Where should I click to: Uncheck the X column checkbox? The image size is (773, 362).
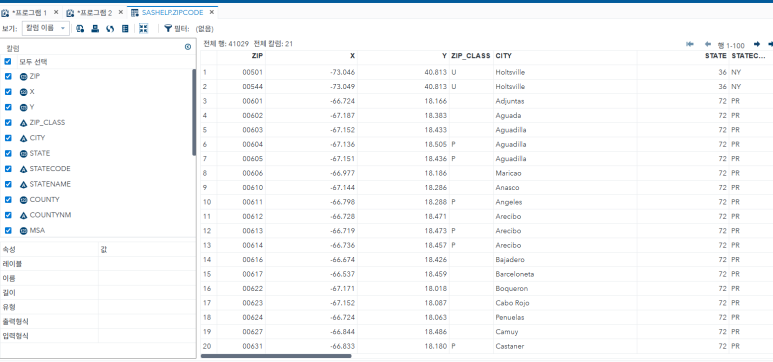point(8,92)
